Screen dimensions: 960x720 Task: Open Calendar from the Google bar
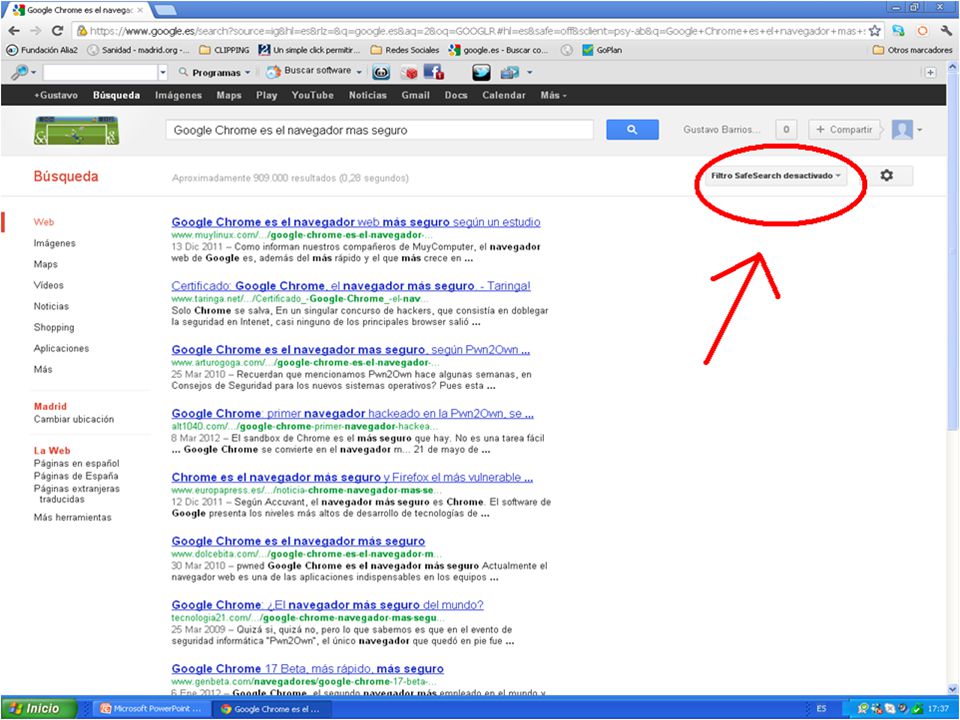pos(504,96)
